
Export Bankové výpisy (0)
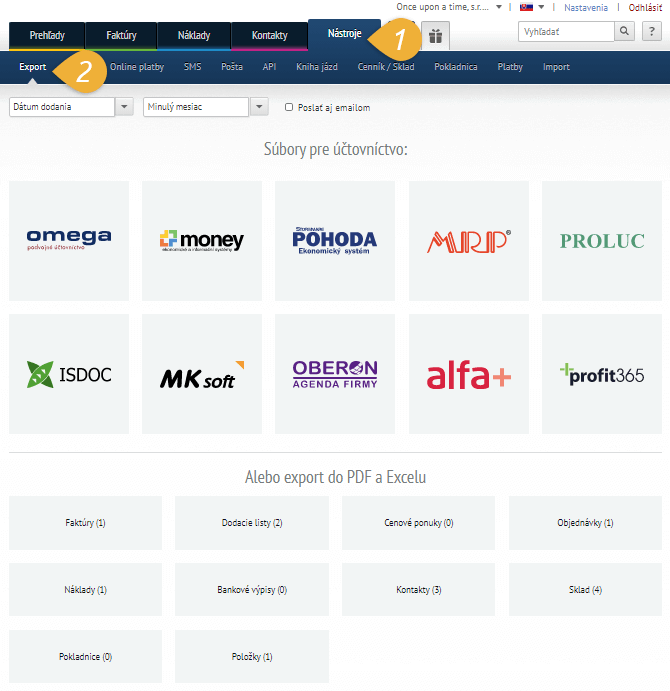tap(252, 590)
